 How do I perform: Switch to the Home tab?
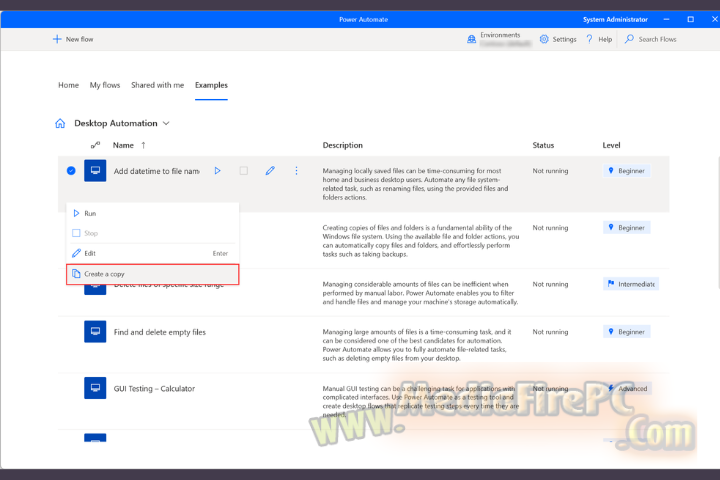[x=68, y=85]
